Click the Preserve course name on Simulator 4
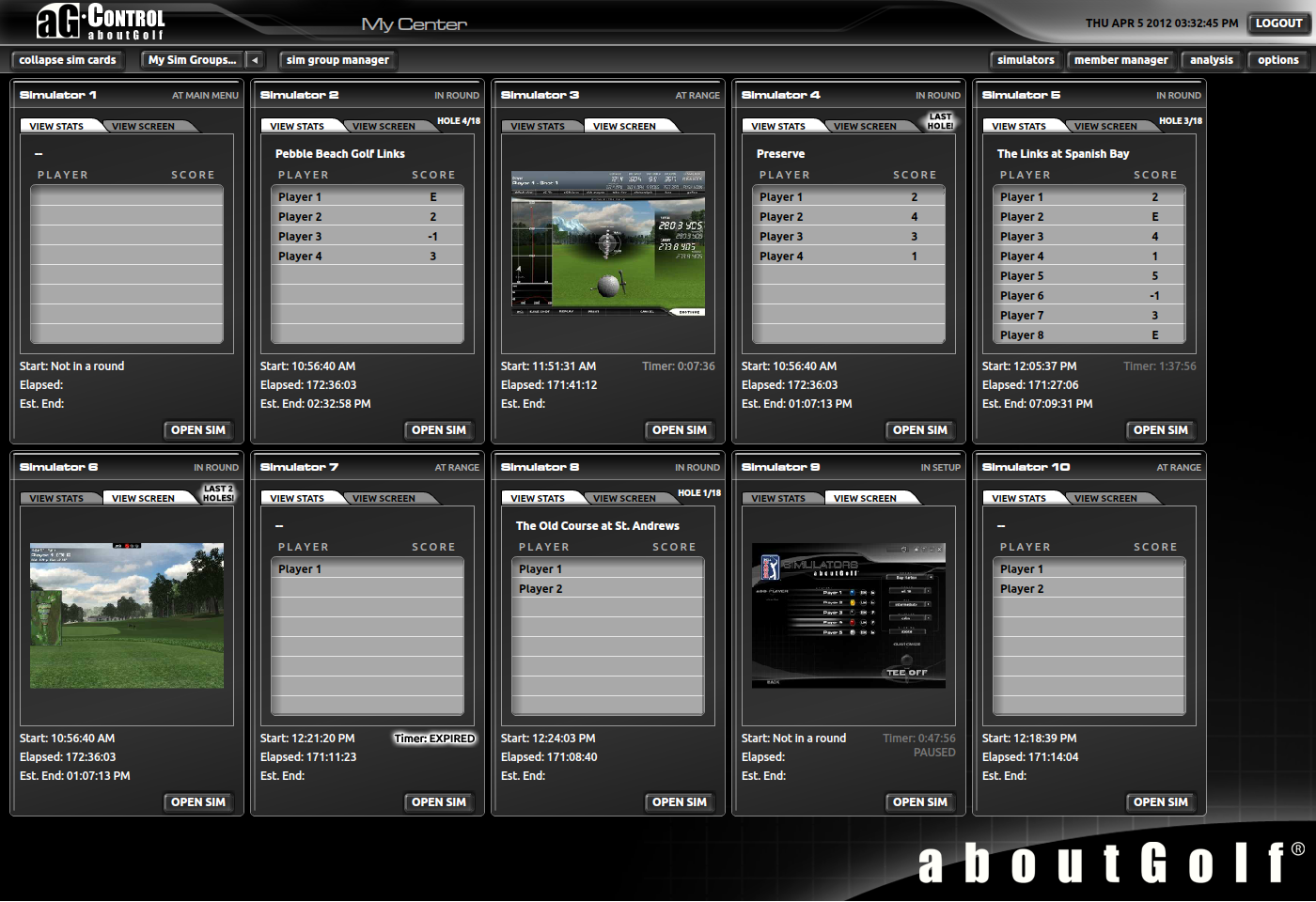 tap(781, 154)
